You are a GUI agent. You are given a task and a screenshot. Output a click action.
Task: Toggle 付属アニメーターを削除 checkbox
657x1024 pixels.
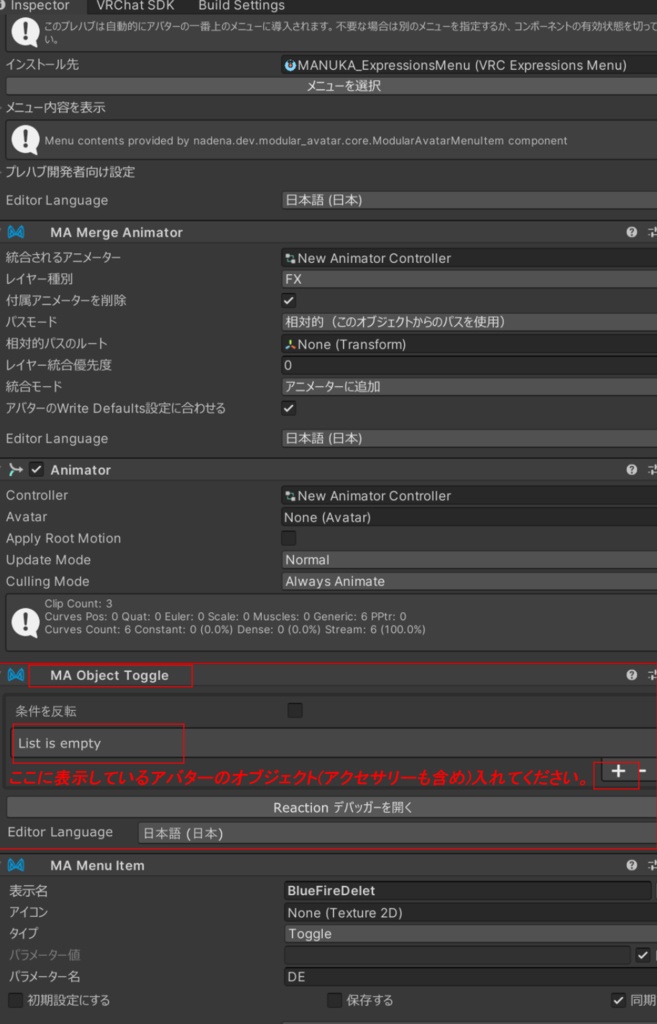[289, 300]
